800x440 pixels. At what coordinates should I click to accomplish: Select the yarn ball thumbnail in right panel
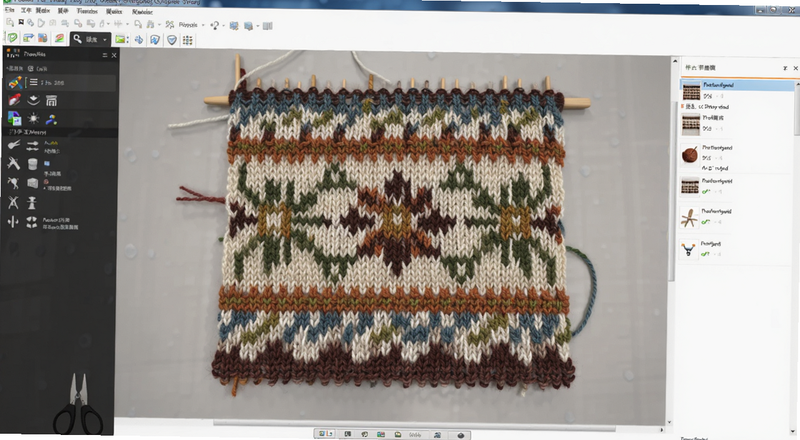click(690, 154)
